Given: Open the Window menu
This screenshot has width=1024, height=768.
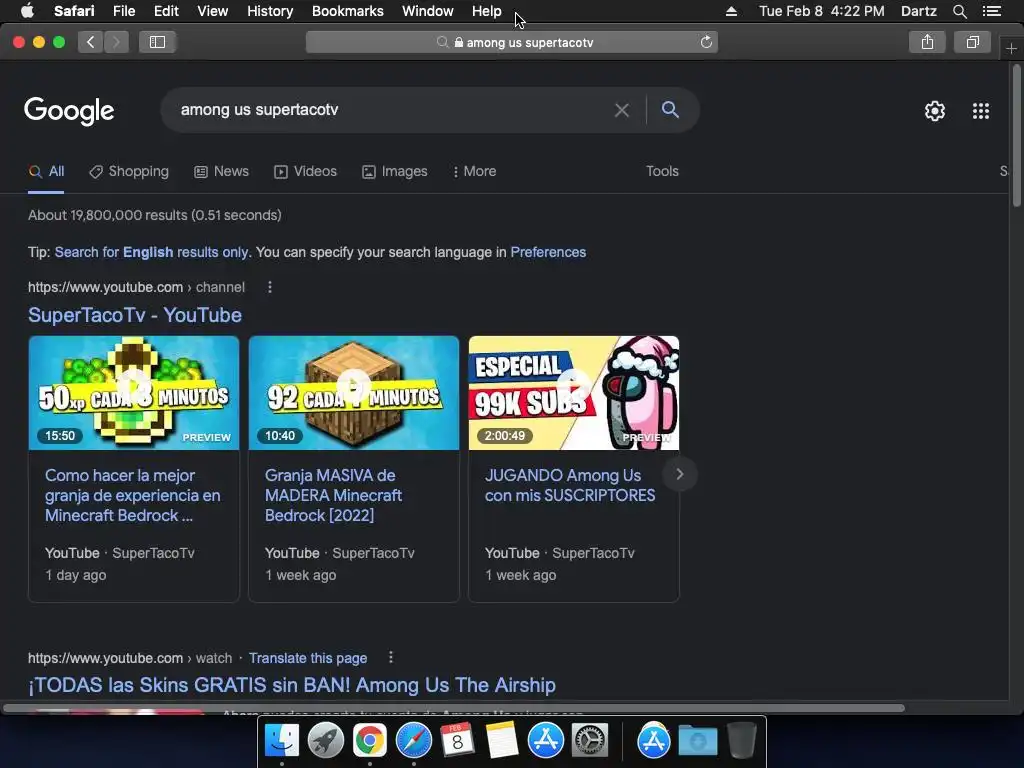Looking at the screenshot, I should 428,11.
